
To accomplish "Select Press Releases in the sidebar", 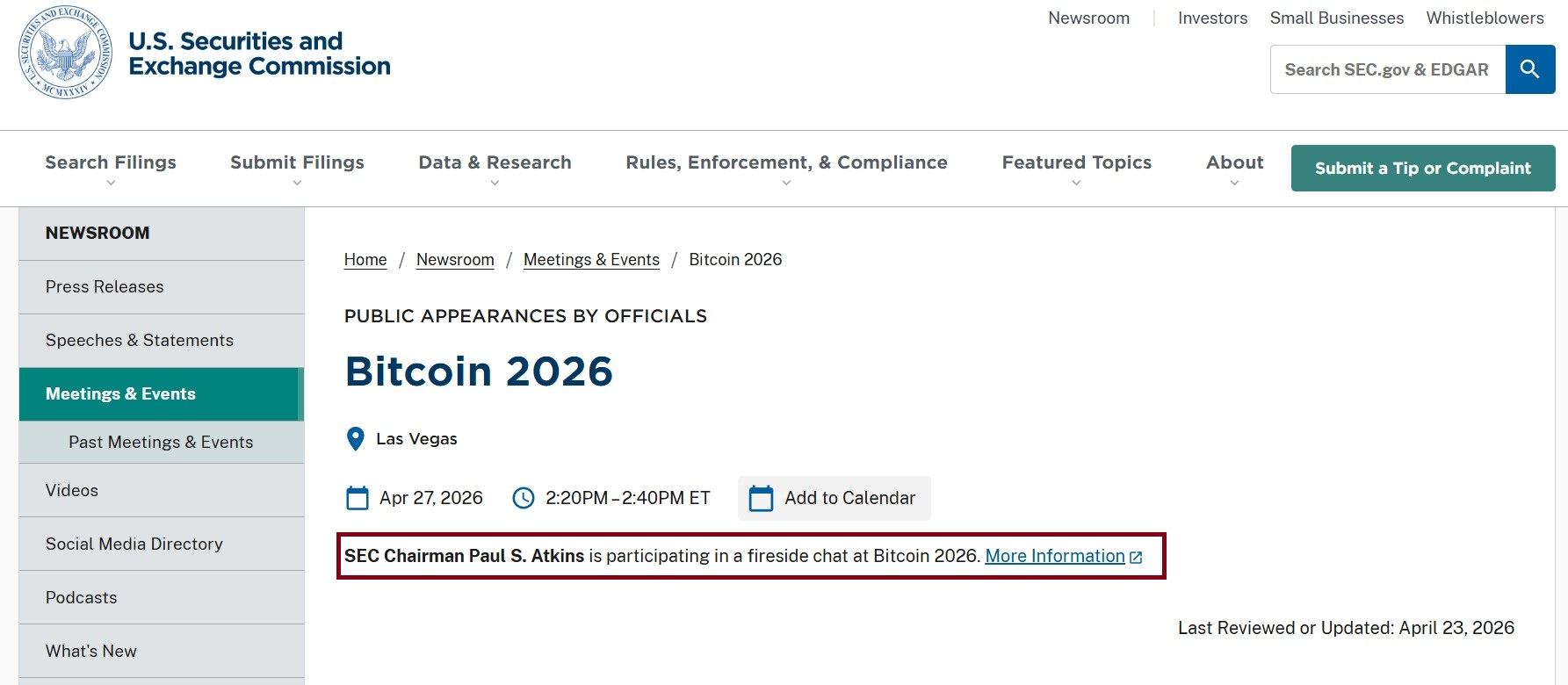I will [x=105, y=287].
